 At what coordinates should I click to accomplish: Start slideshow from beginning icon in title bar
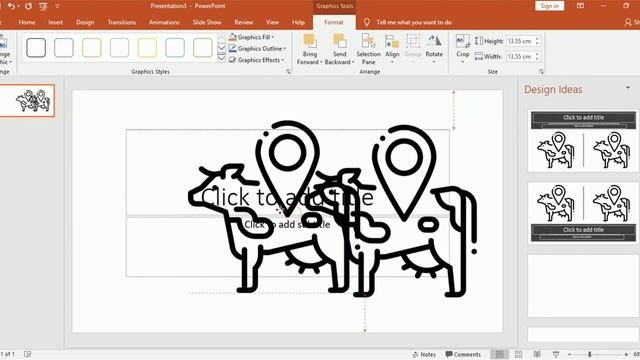43,6
